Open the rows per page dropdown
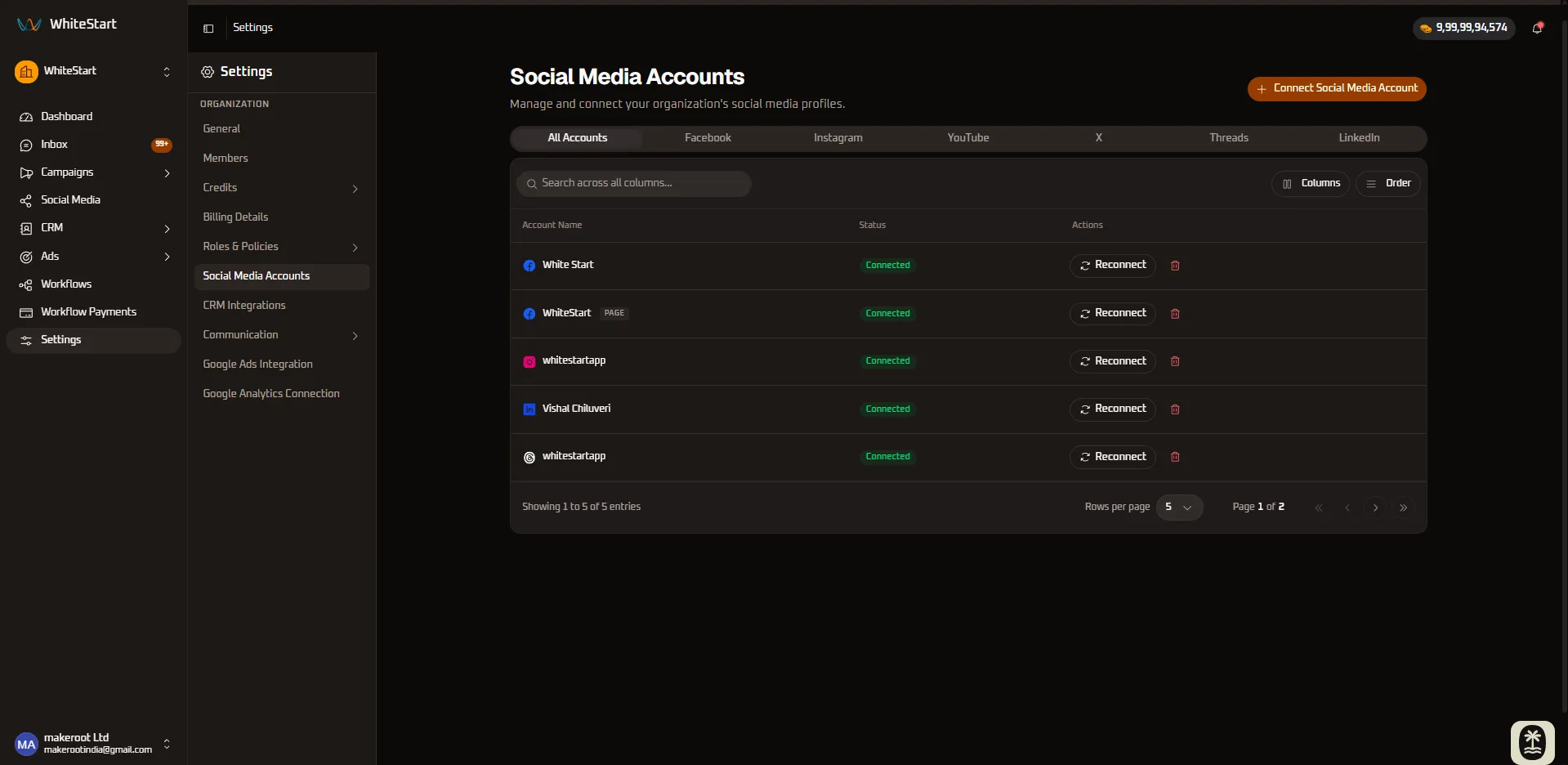1568x765 pixels. (x=1179, y=508)
